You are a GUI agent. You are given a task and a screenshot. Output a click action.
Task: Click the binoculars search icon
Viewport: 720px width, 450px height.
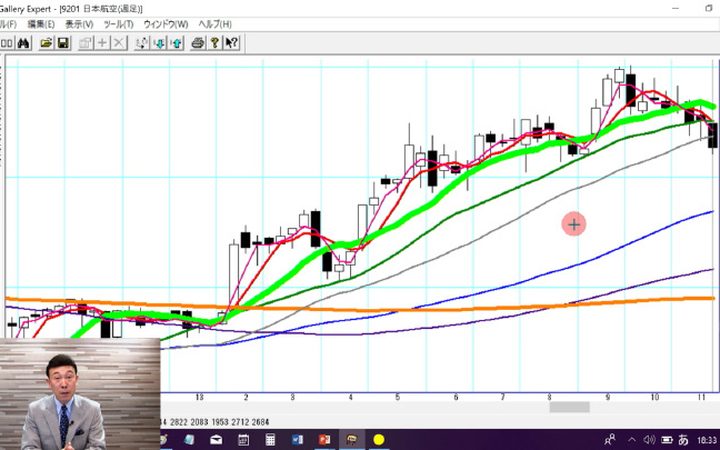tap(23, 43)
